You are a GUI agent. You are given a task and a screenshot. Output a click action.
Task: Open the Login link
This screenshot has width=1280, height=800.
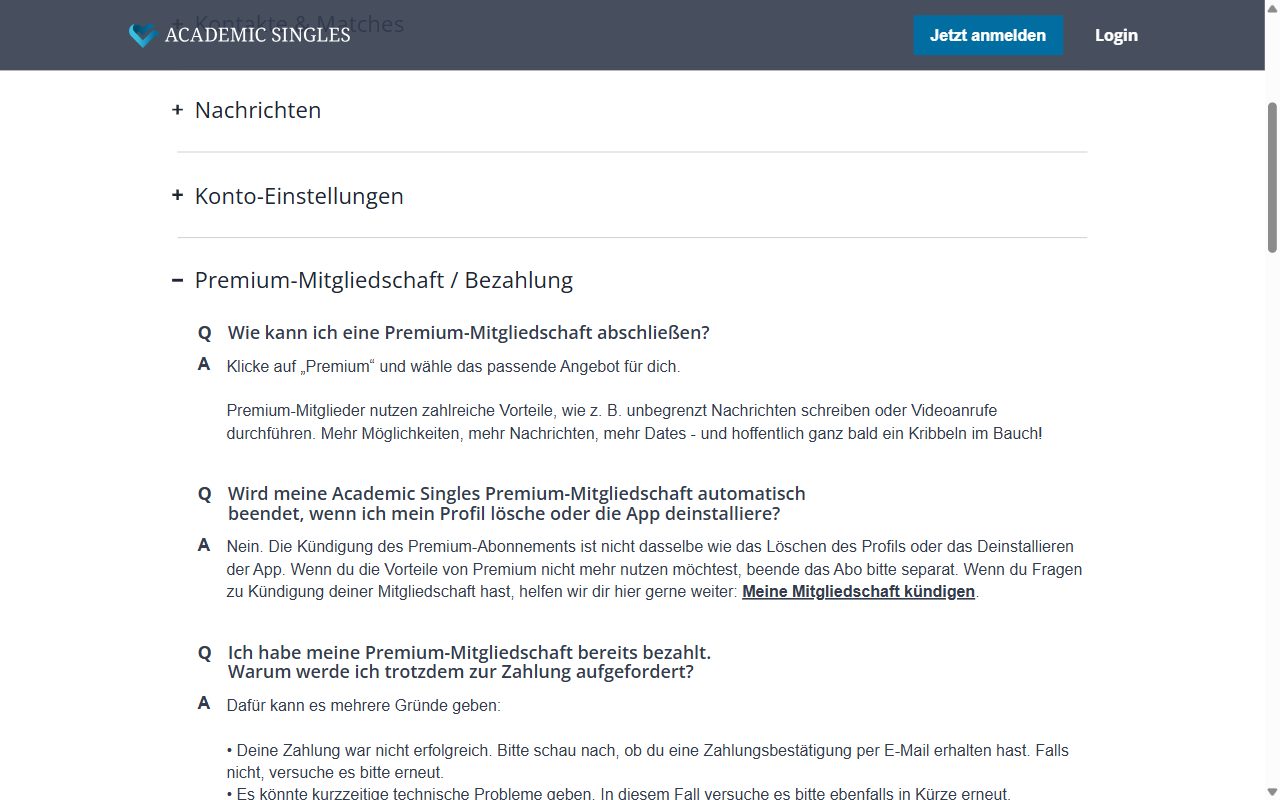(1116, 35)
